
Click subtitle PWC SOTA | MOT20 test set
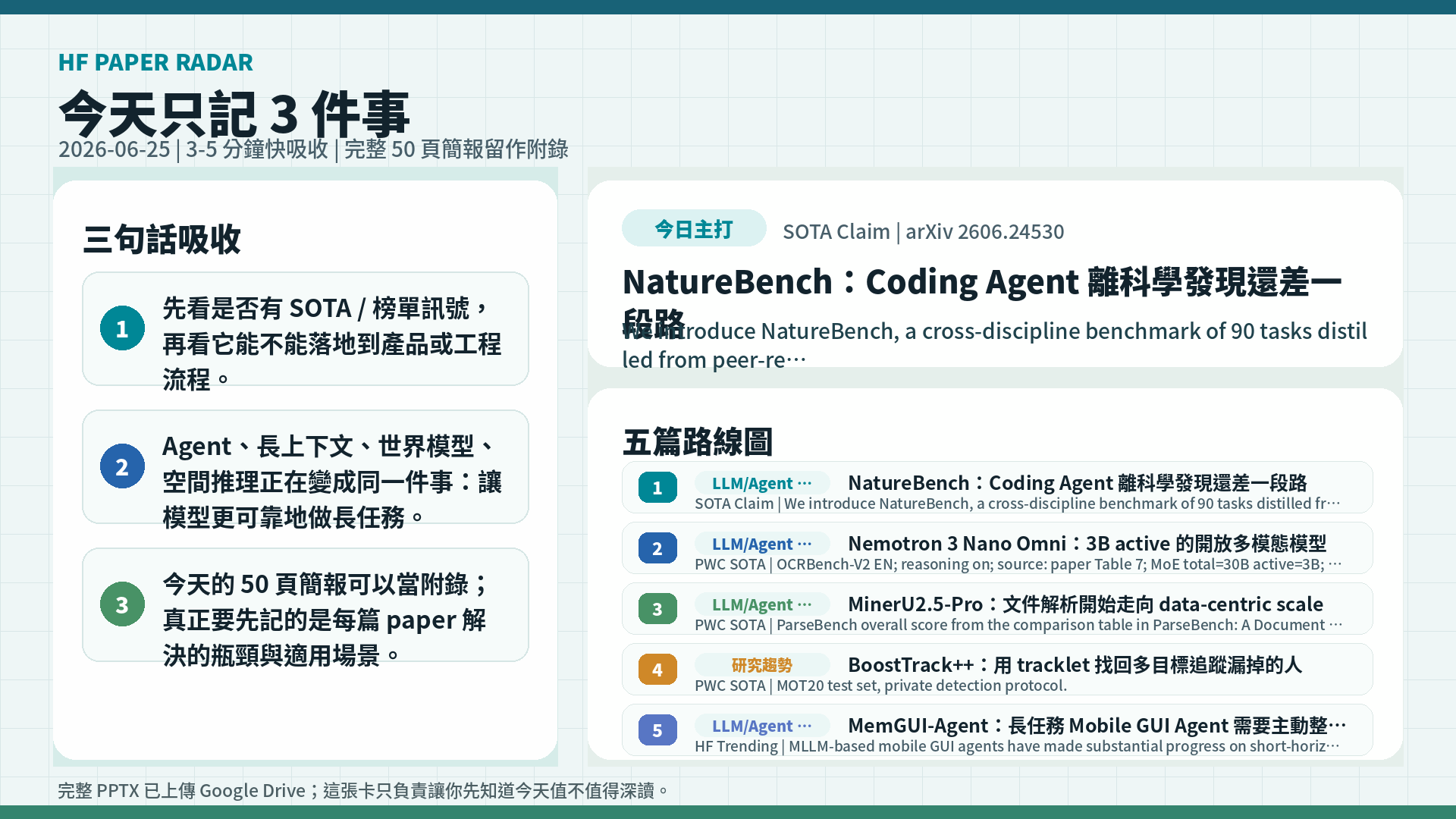coord(880,686)
